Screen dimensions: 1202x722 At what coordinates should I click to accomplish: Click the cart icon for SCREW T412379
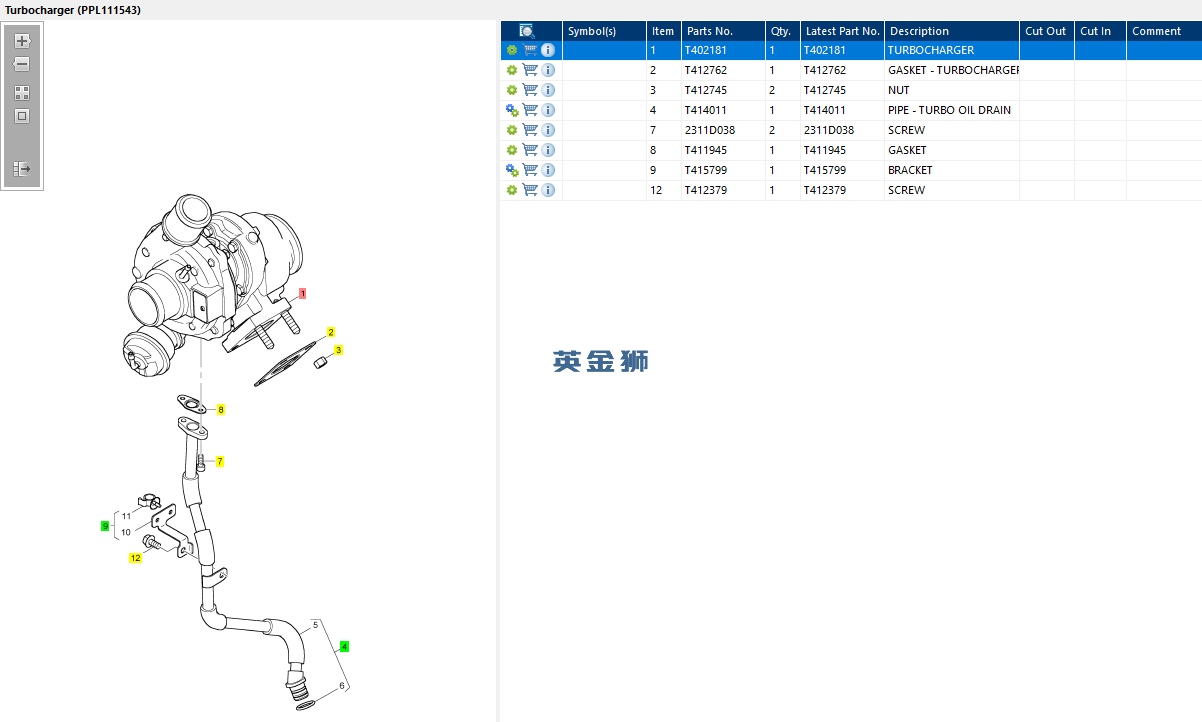(530, 190)
